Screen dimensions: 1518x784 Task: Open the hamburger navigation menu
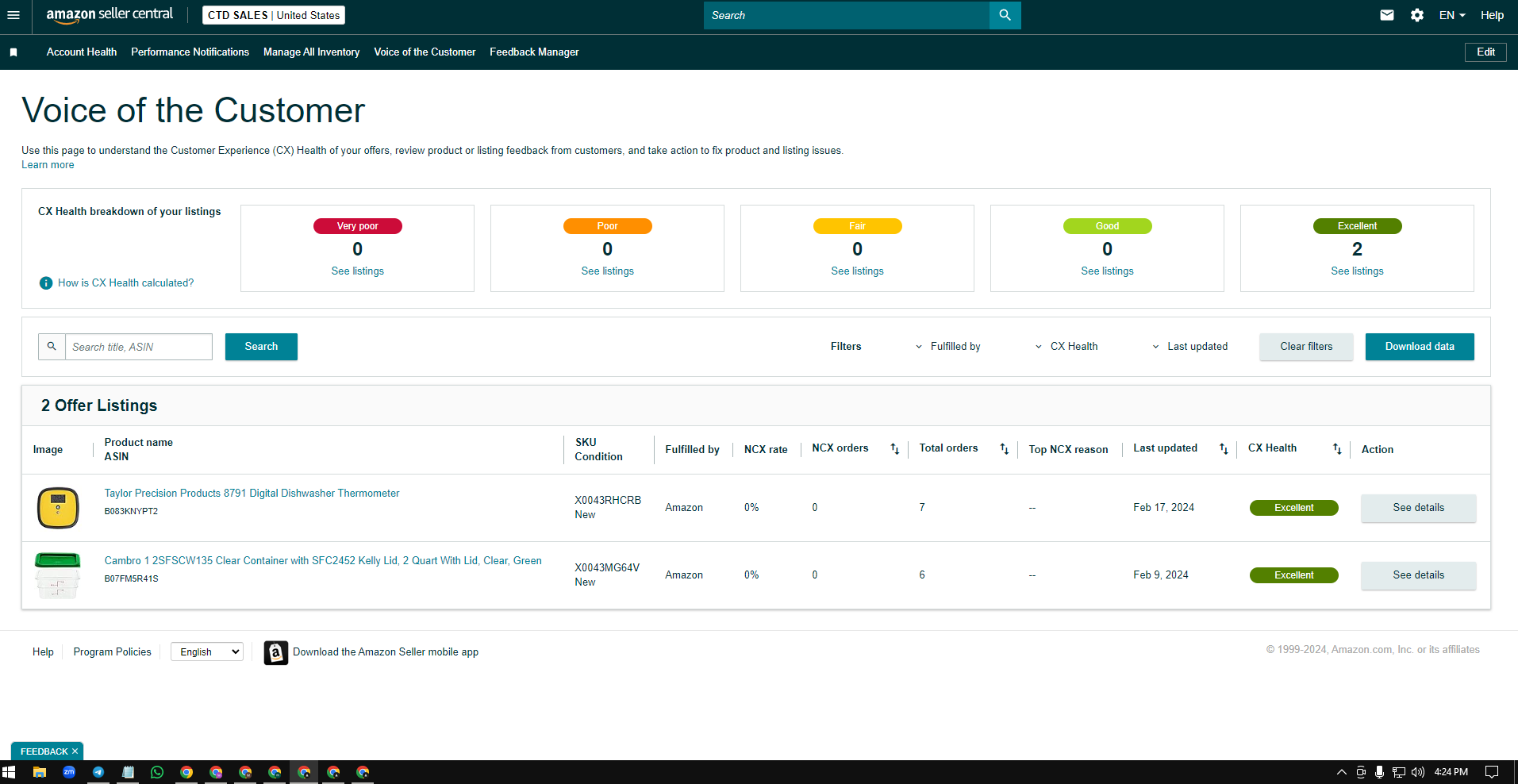13,15
